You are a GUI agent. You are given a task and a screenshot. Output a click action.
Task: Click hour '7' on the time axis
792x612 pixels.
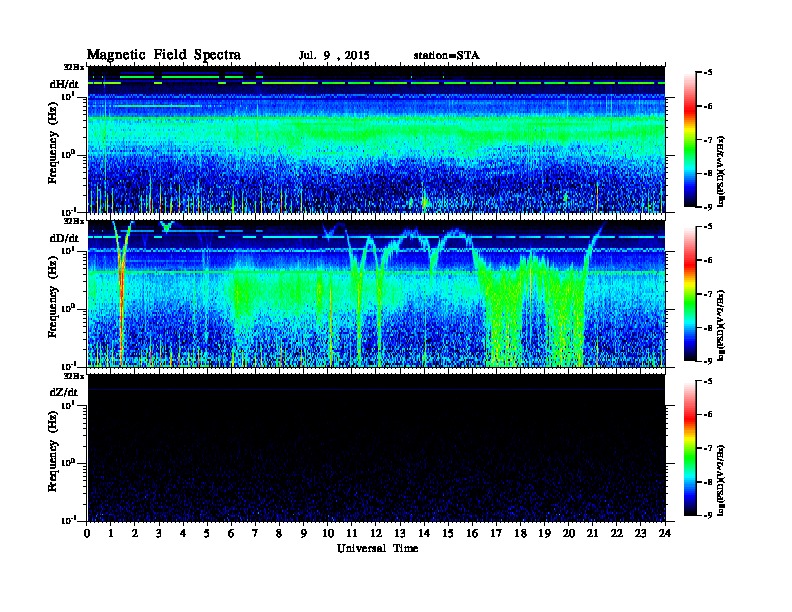[x=256, y=534]
